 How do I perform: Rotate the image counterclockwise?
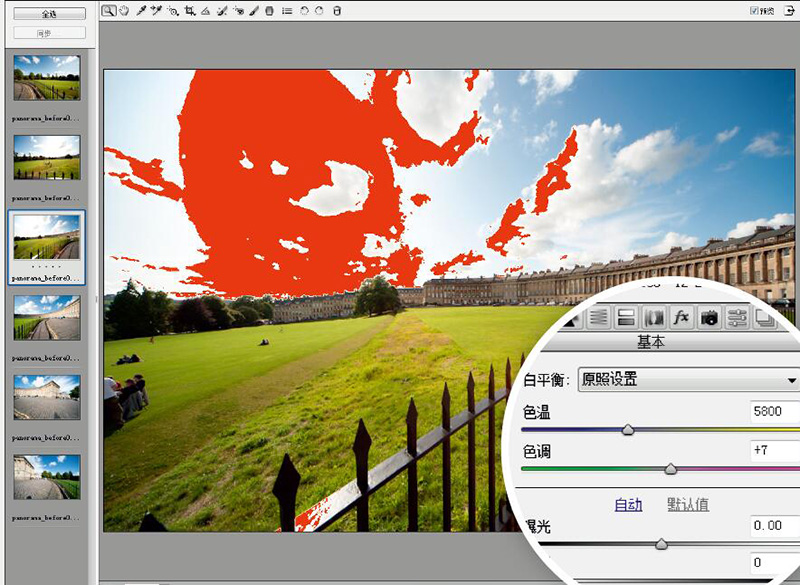tap(304, 12)
